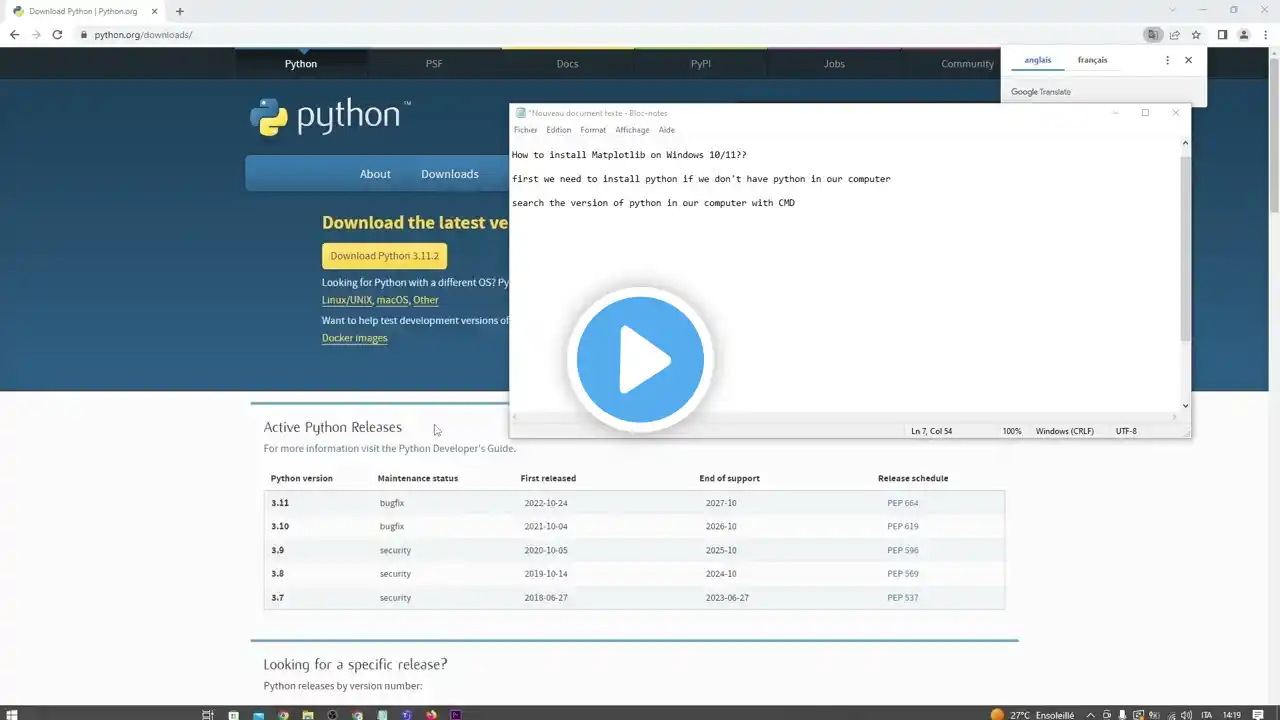Image resolution: width=1280 pixels, height=720 pixels.
Task: Click Notepad's vertical scrollbar up arrow
Action: click(x=1186, y=145)
